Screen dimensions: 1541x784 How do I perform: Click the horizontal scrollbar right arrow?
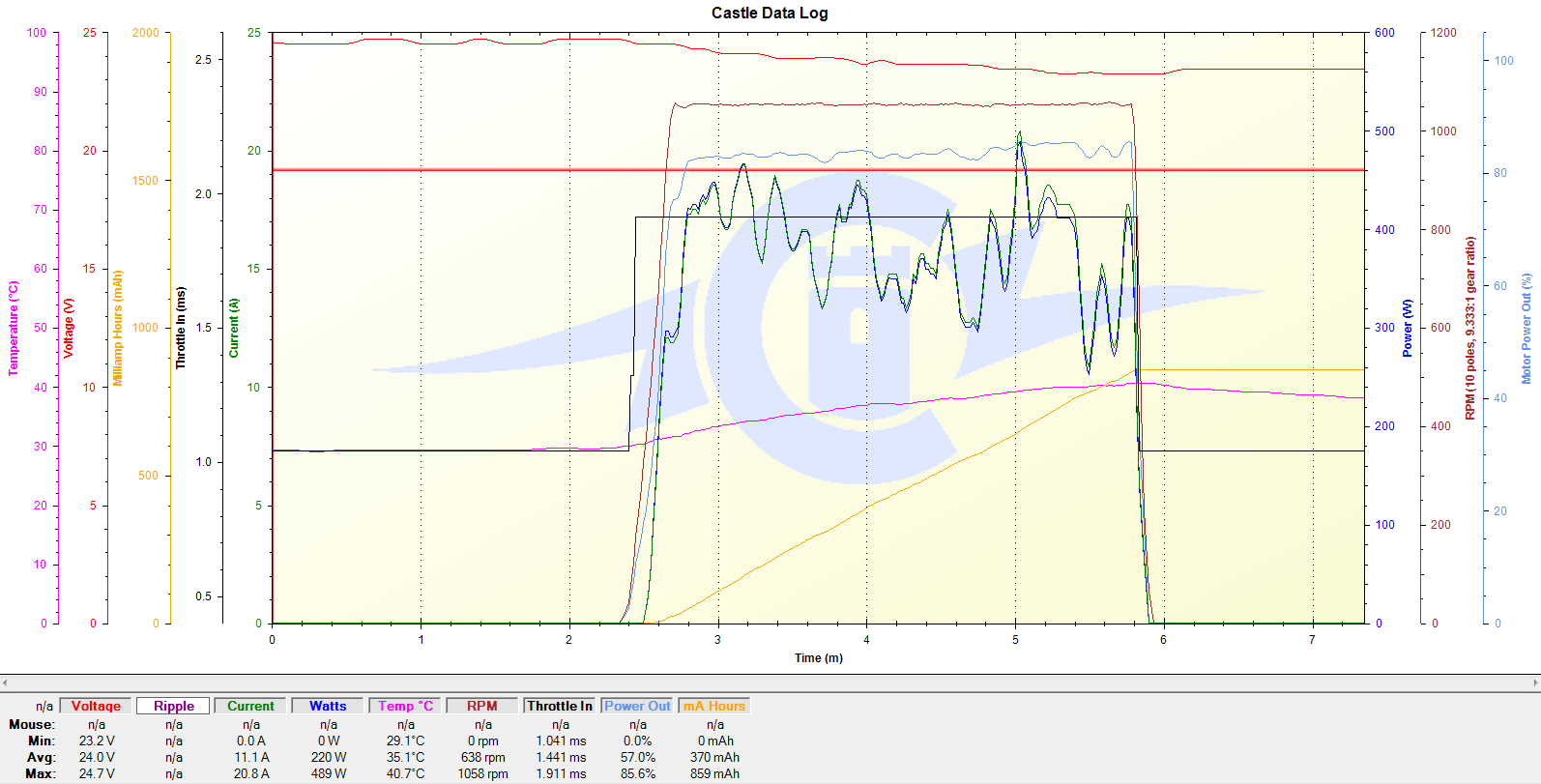[1535, 682]
